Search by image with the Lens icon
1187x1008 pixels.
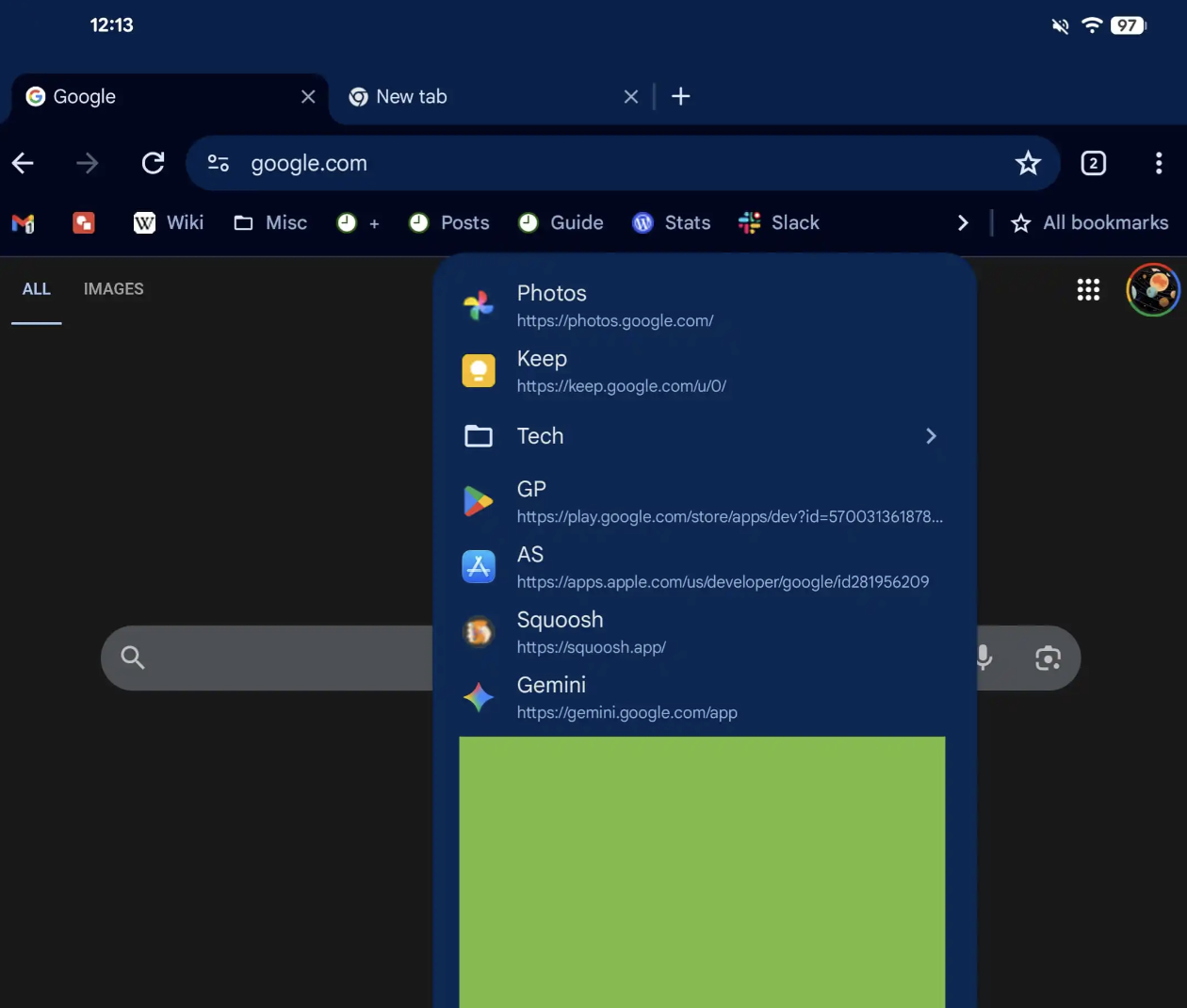[1048, 658]
